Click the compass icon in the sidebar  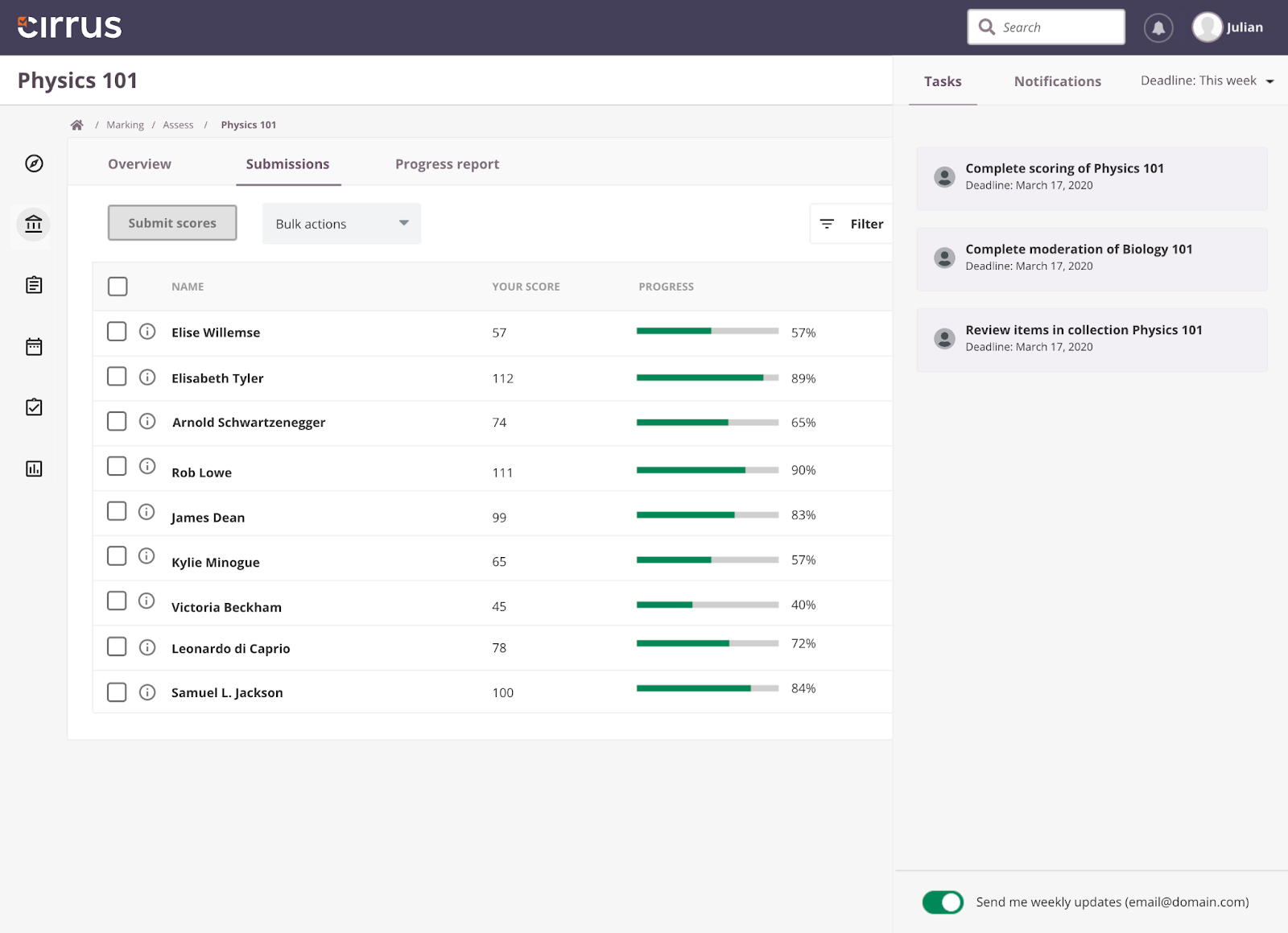[34, 163]
